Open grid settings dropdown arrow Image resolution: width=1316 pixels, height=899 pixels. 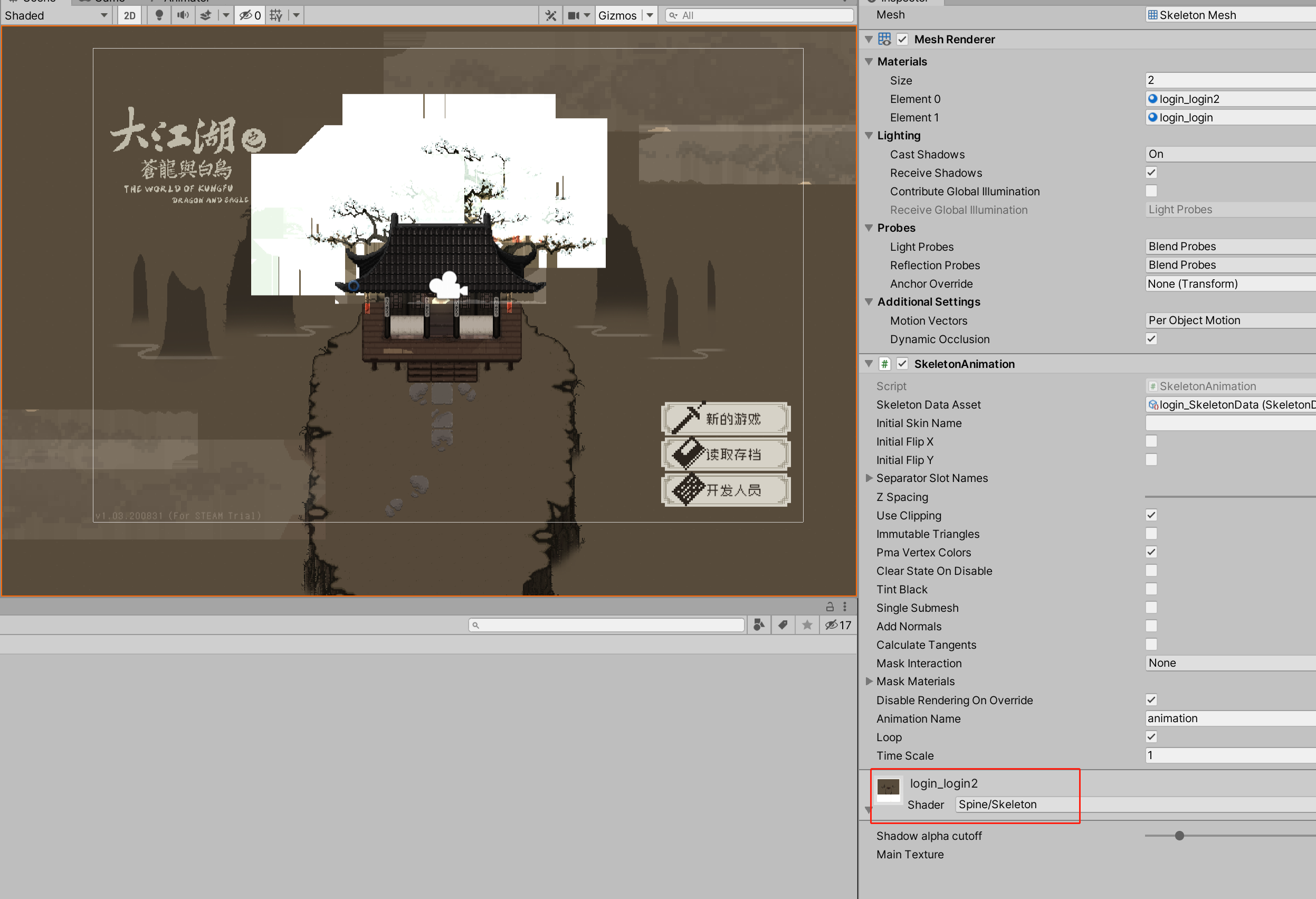pyautogui.click(x=296, y=15)
